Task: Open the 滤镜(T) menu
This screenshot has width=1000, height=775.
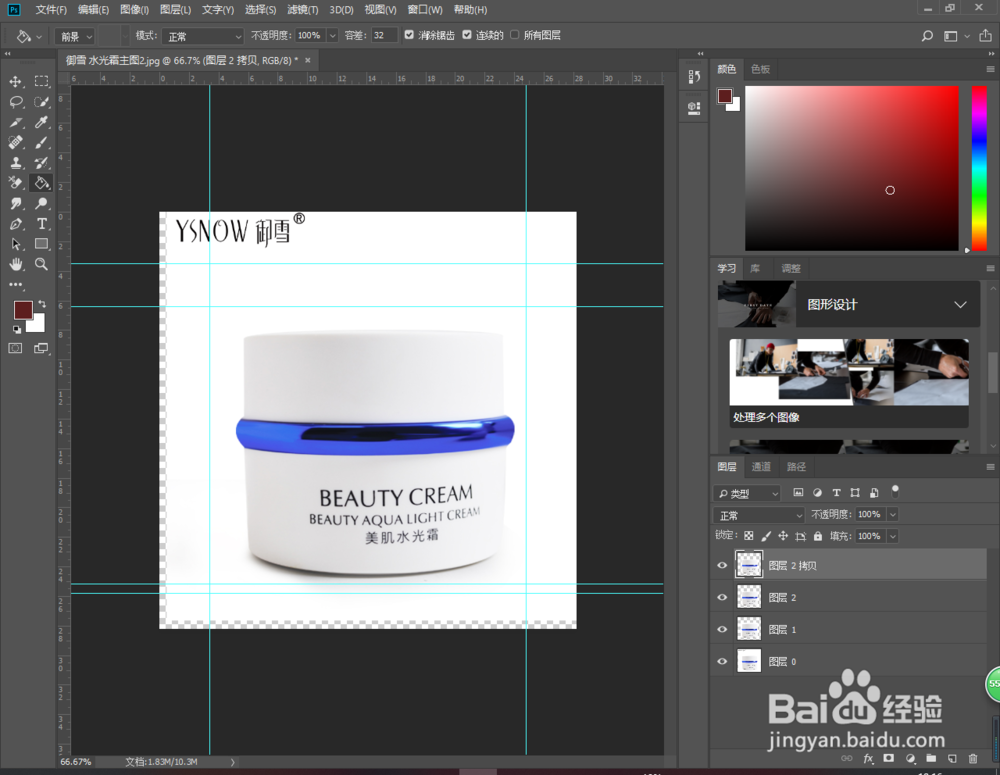Action: click(x=302, y=10)
